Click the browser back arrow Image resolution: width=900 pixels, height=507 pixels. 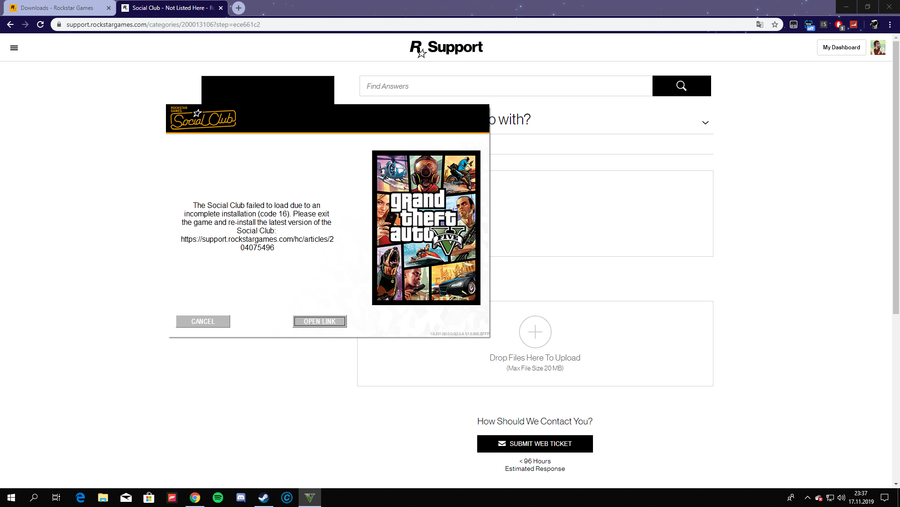pos(10,24)
